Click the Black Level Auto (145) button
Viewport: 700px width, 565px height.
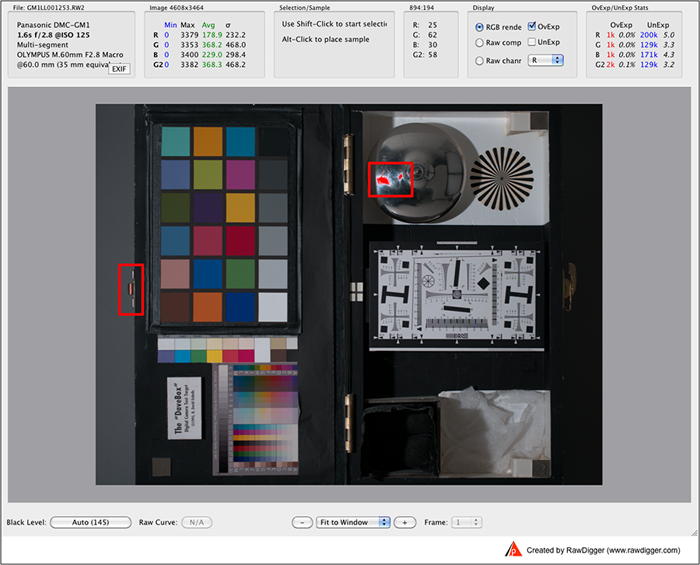click(91, 522)
